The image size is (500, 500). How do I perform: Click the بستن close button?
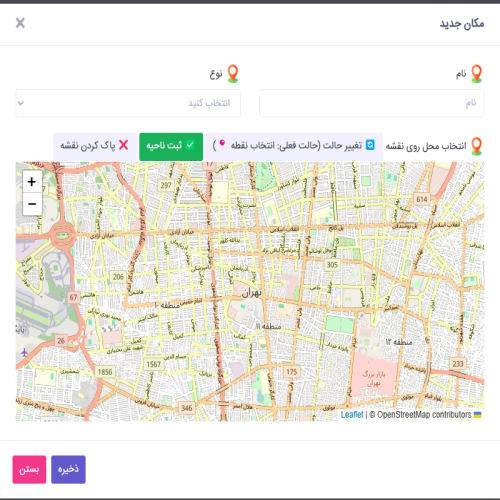click(29, 469)
